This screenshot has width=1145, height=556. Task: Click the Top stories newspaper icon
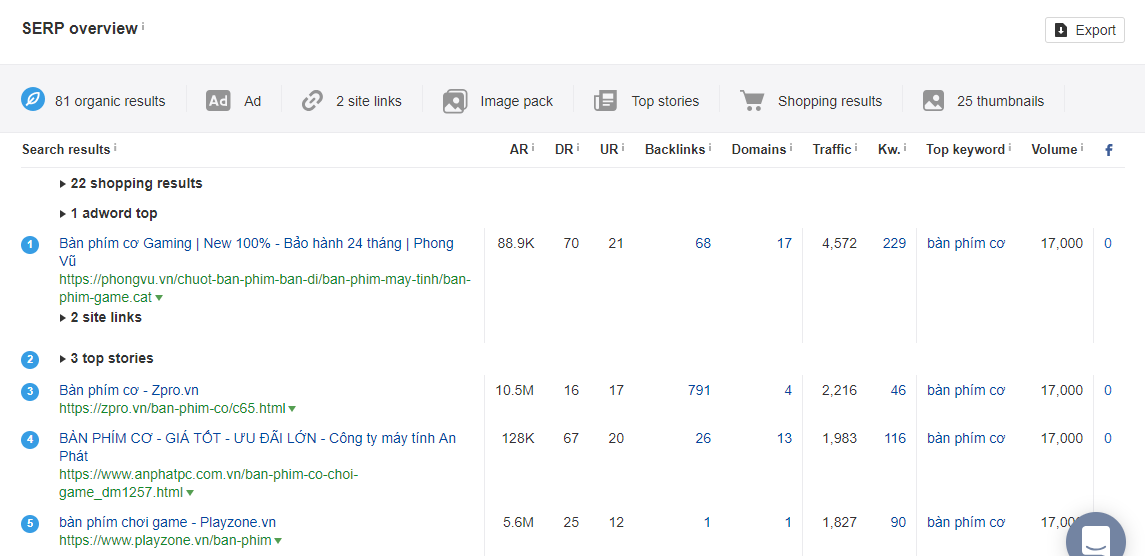606,101
